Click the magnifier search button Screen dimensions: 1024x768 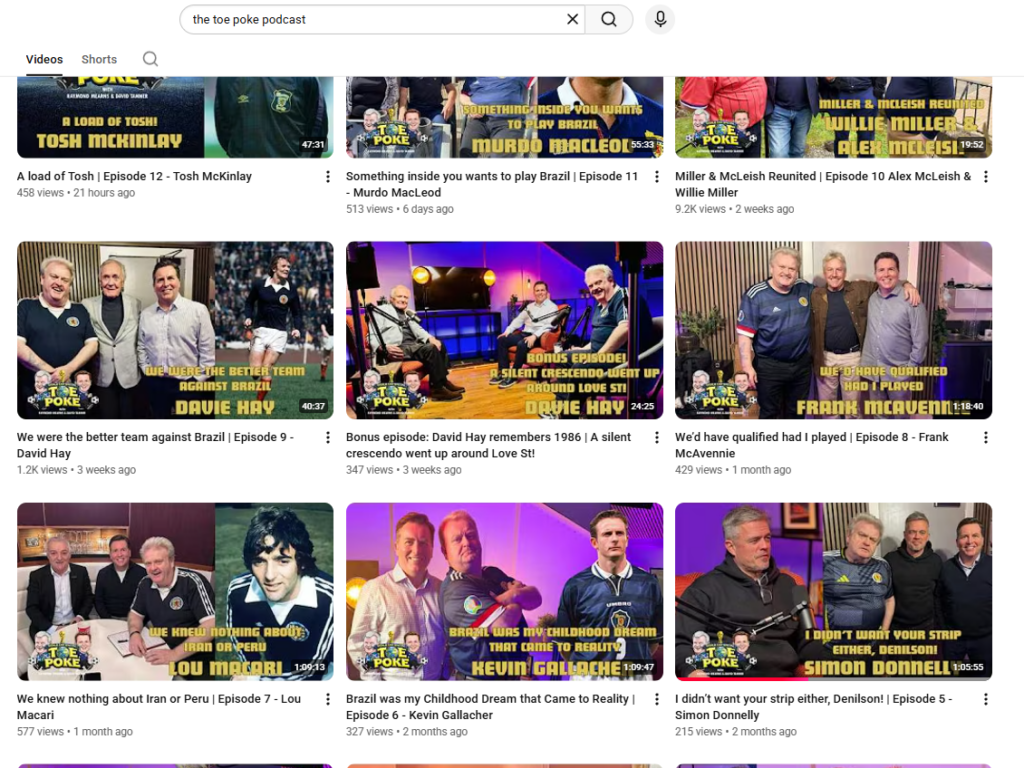point(609,20)
